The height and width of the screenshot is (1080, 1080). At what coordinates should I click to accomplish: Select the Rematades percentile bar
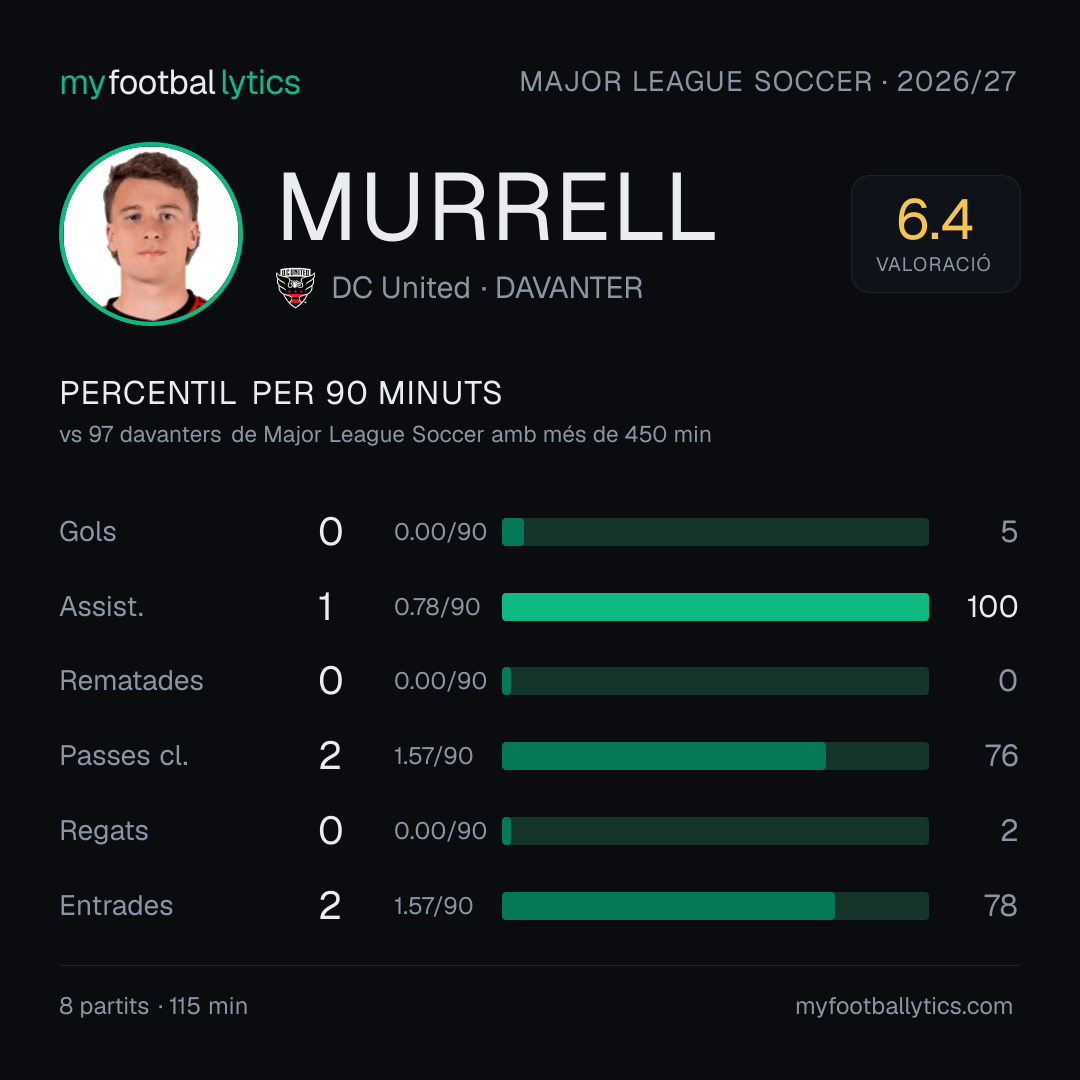tap(715, 681)
